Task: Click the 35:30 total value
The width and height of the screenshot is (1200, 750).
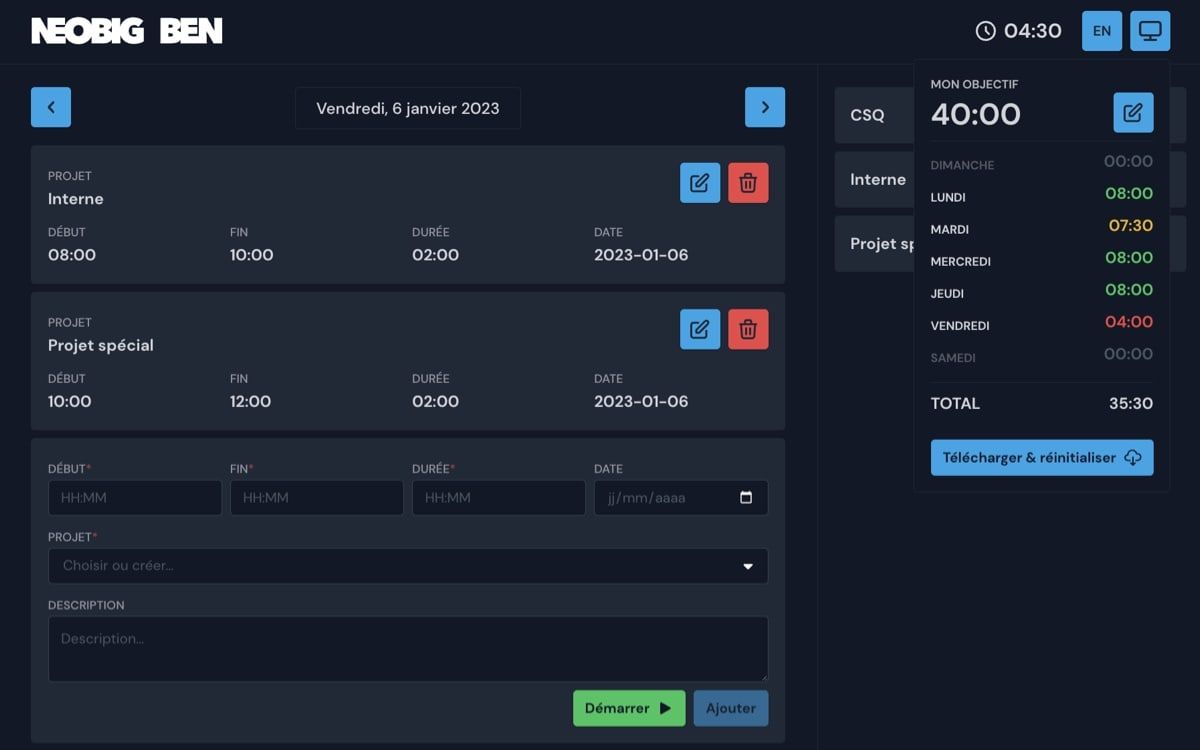Action: (x=1131, y=404)
